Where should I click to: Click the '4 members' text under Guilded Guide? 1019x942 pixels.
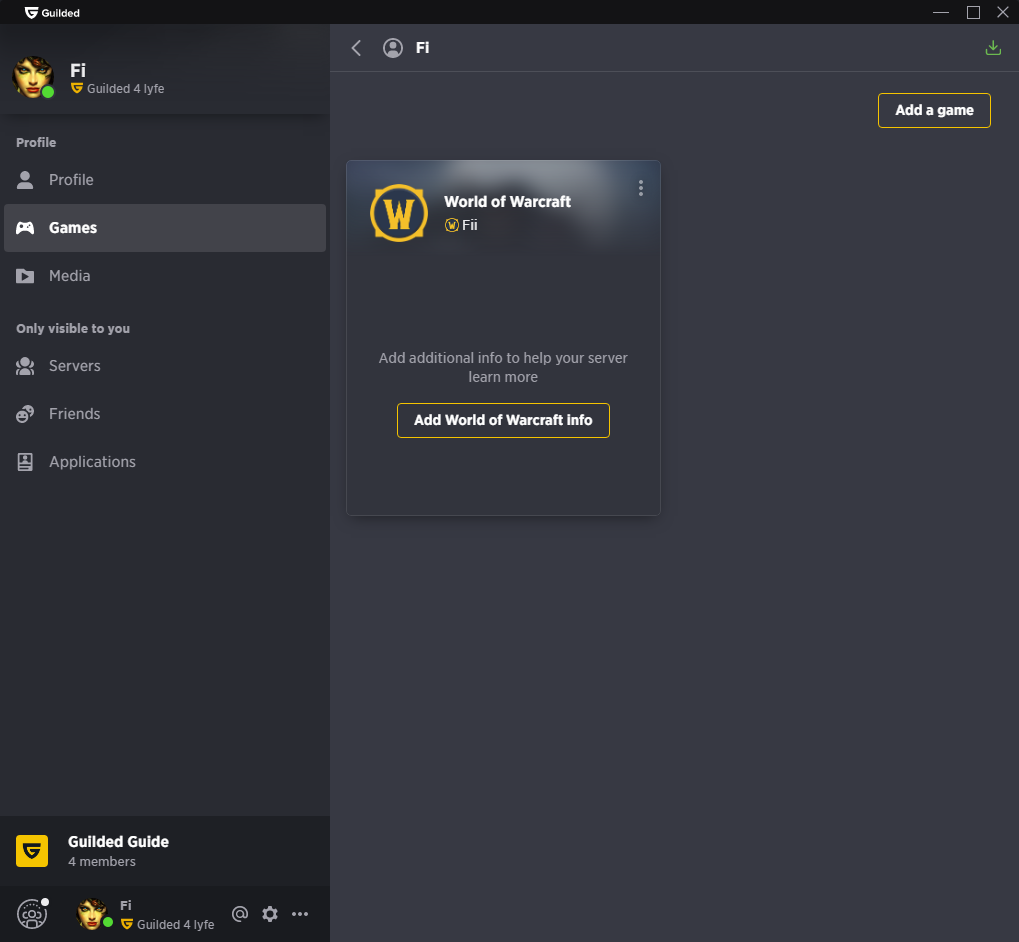point(102,861)
